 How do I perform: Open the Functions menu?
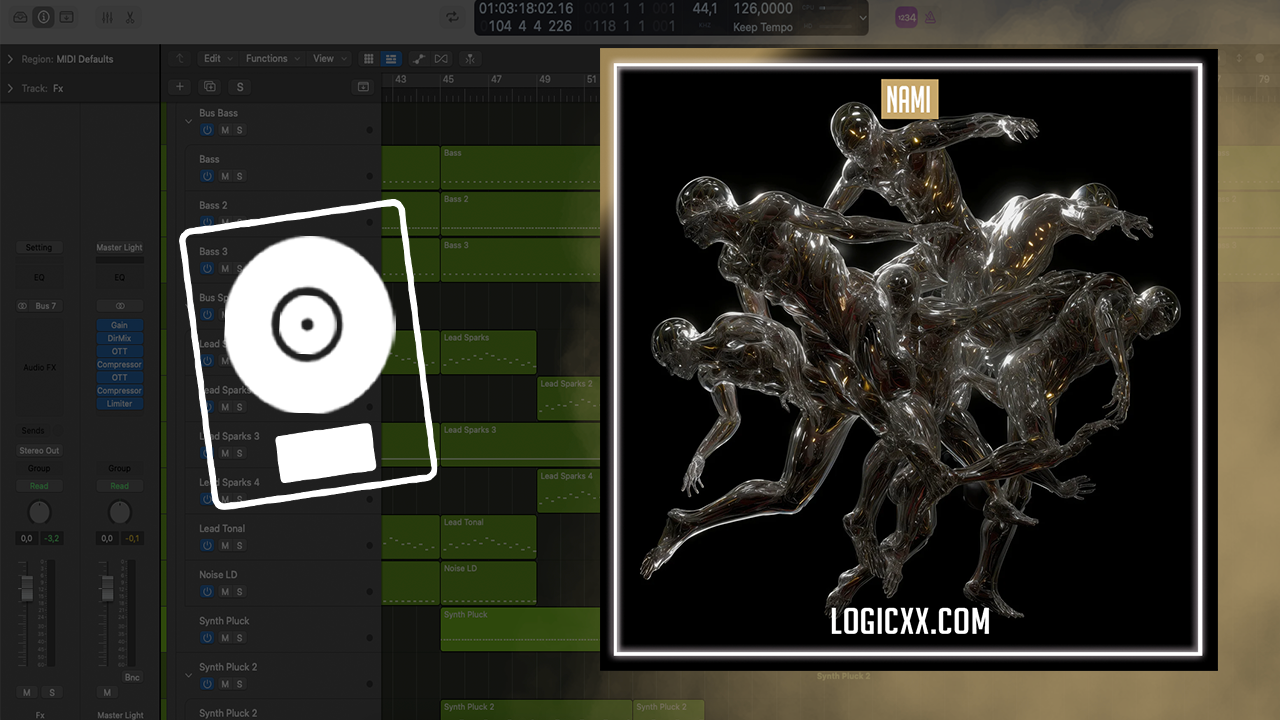click(x=271, y=59)
